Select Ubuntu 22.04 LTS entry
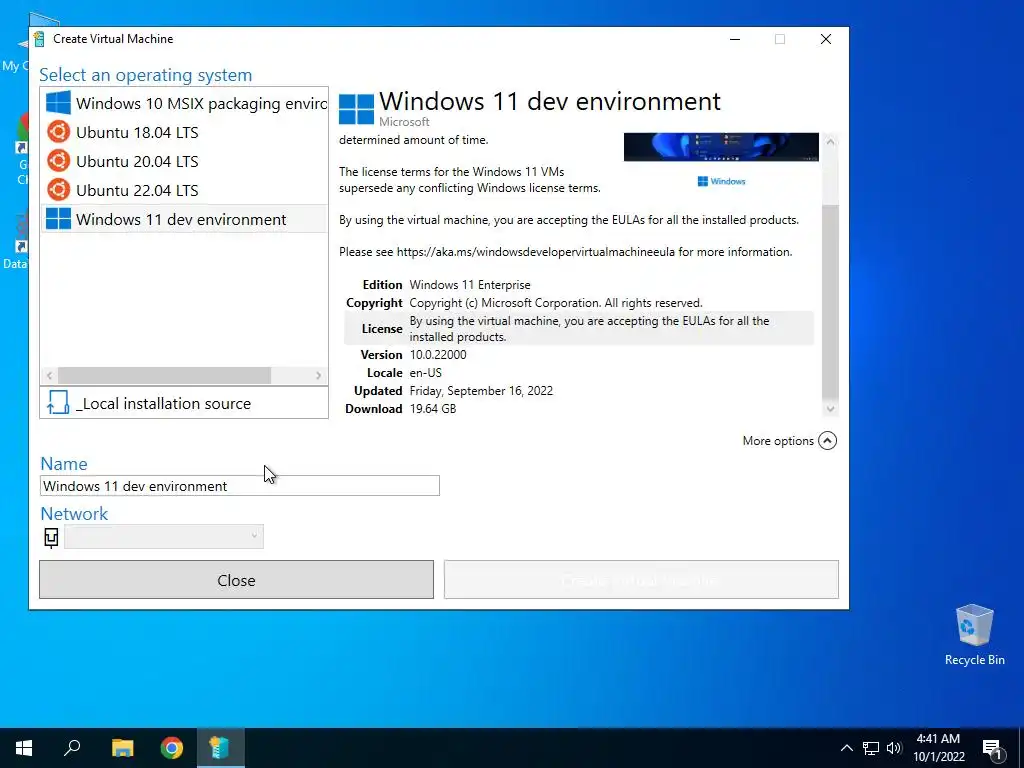The height and width of the screenshot is (768, 1024). point(184,190)
